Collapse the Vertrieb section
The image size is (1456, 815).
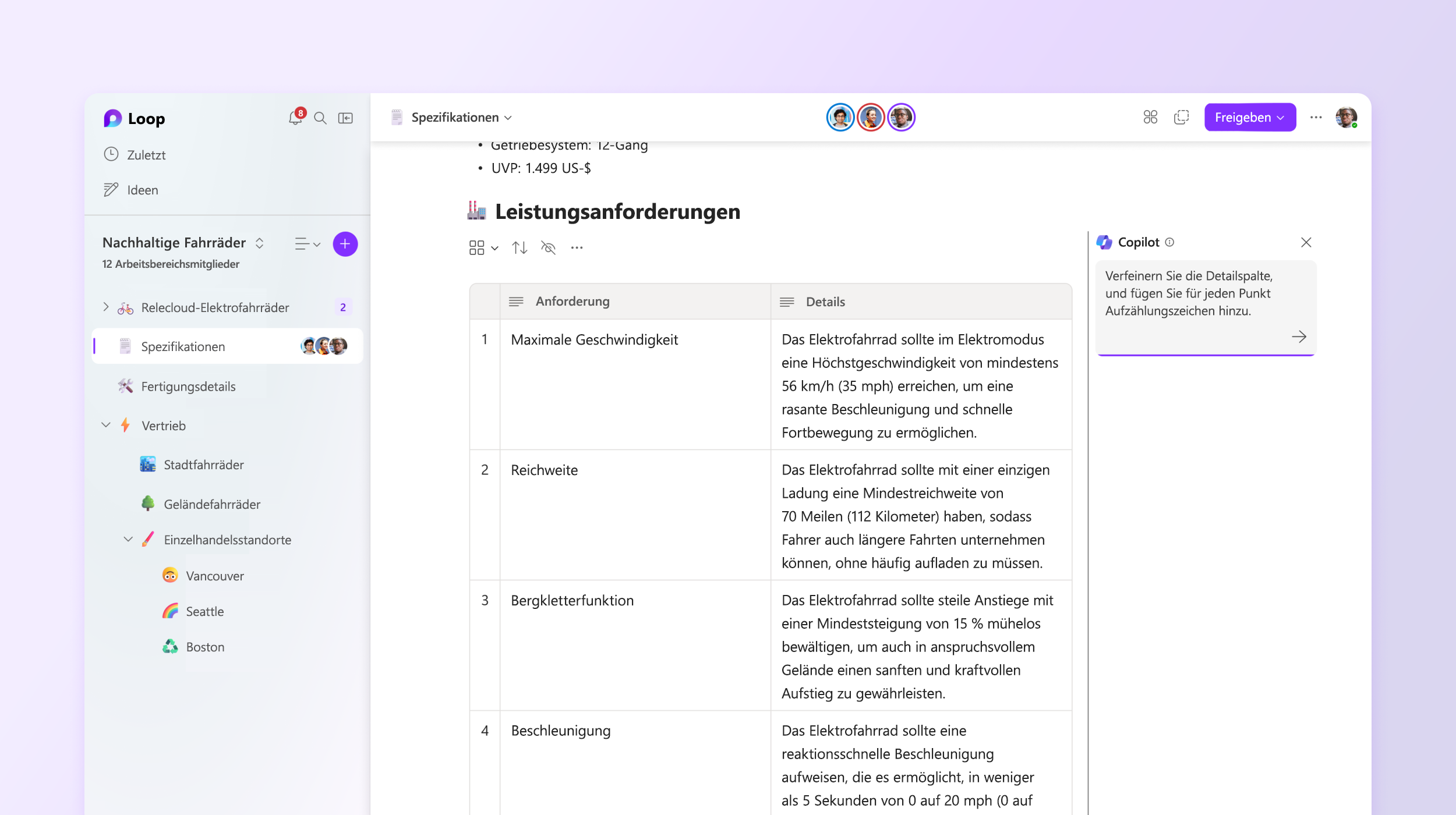tap(107, 425)
